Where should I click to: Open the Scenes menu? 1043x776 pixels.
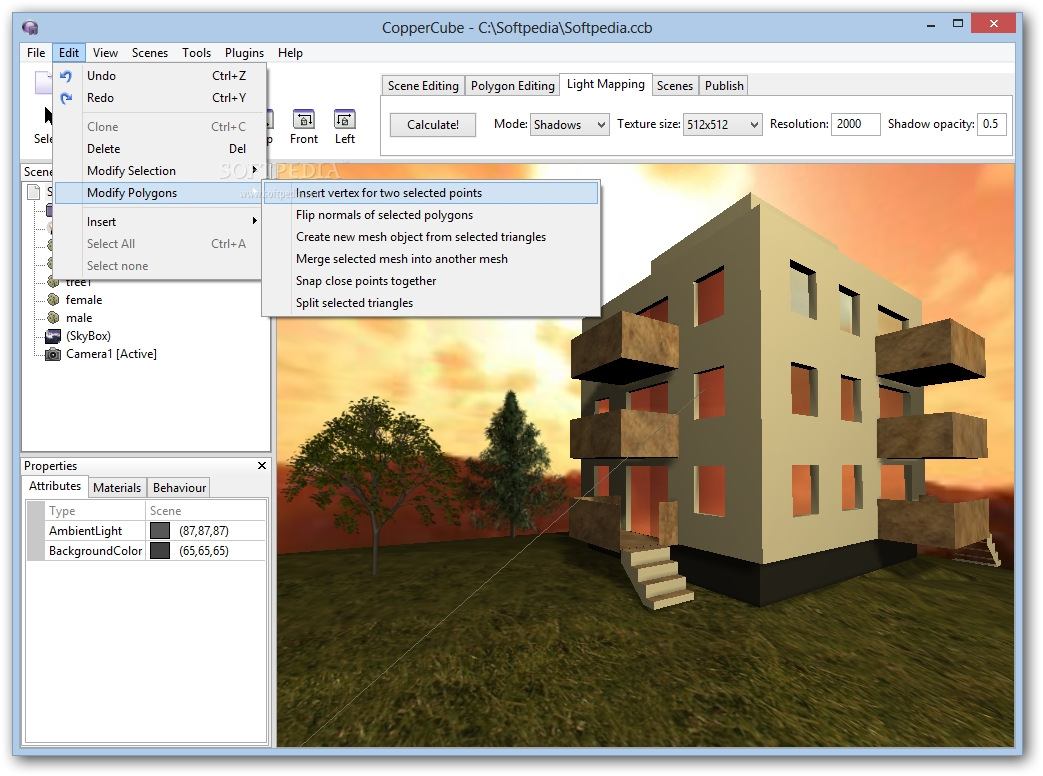tap(150, 53)
